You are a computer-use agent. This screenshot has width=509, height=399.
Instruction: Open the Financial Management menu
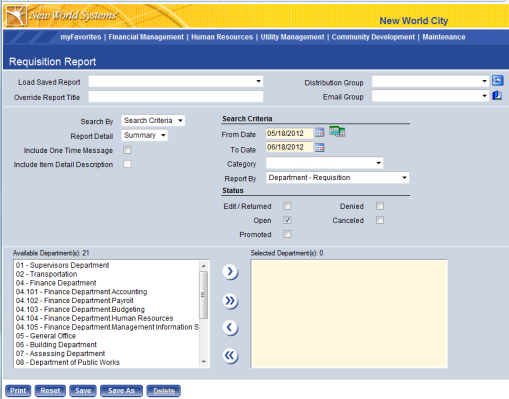[146, 37]
